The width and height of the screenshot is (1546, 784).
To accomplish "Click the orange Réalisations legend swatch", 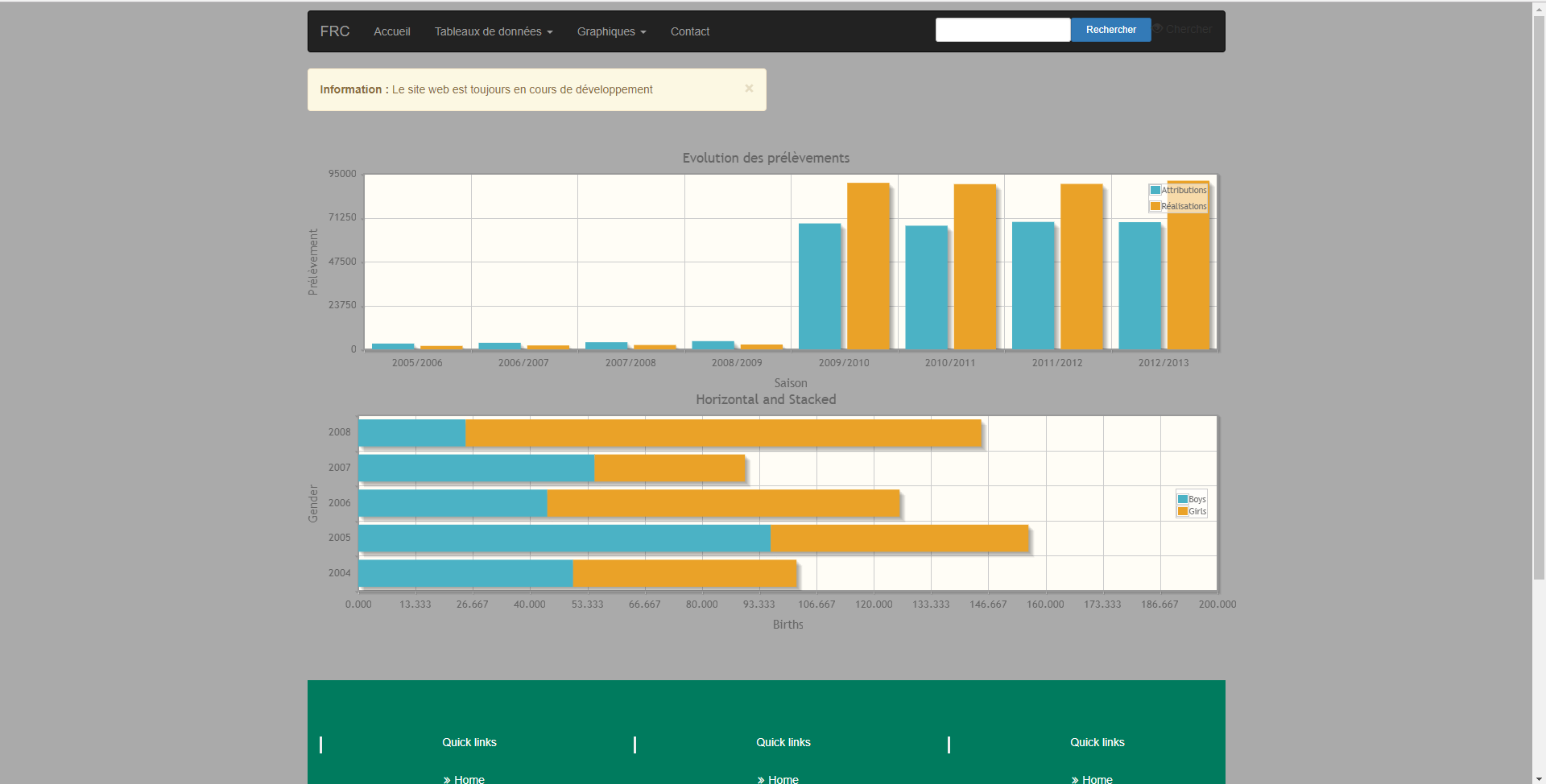I will pyautogui.click(x=1155, y=206).
